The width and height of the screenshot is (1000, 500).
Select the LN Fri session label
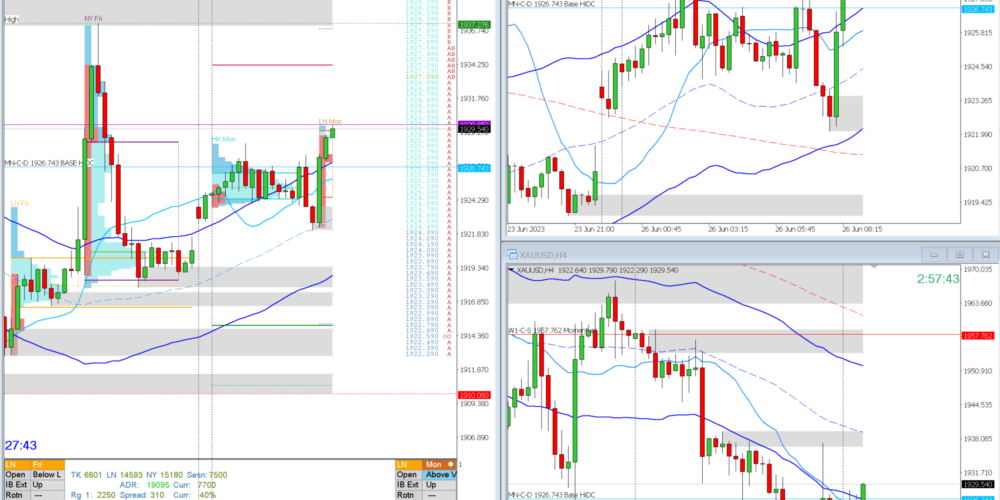(x=19, y=203)
